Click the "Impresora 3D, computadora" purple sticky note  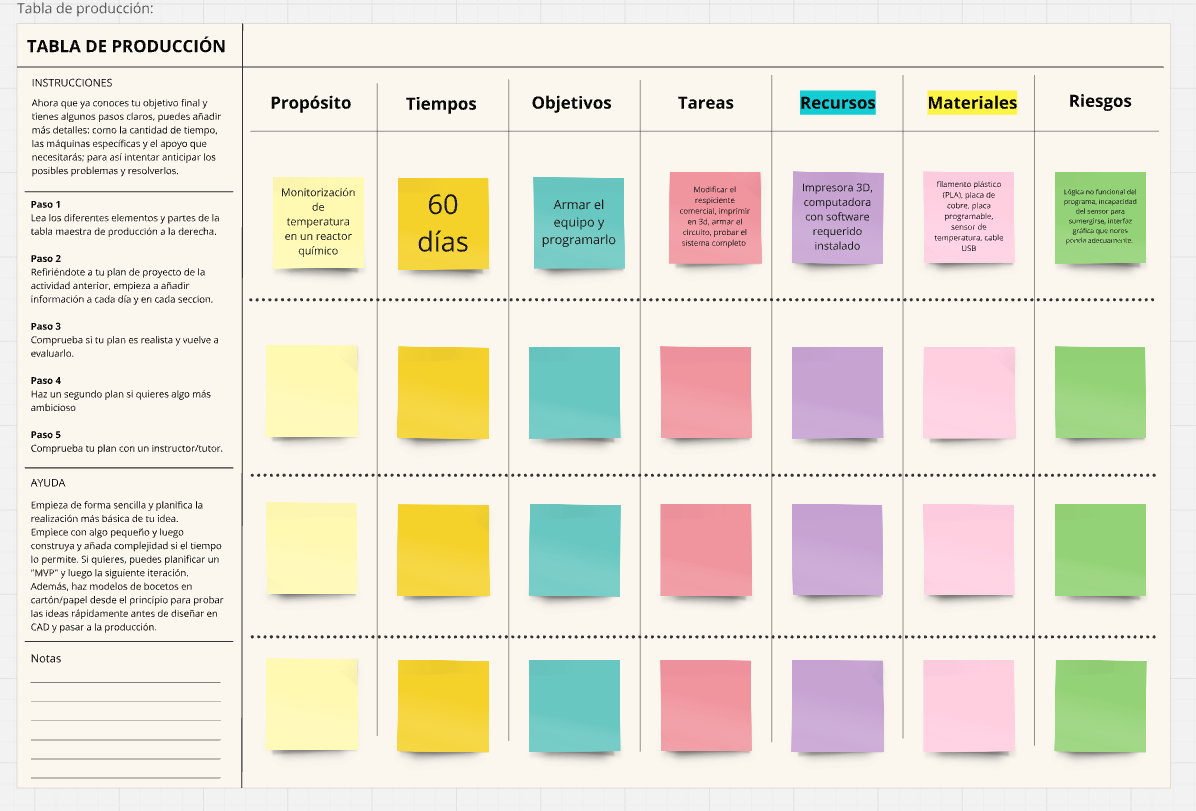[836, 217]
